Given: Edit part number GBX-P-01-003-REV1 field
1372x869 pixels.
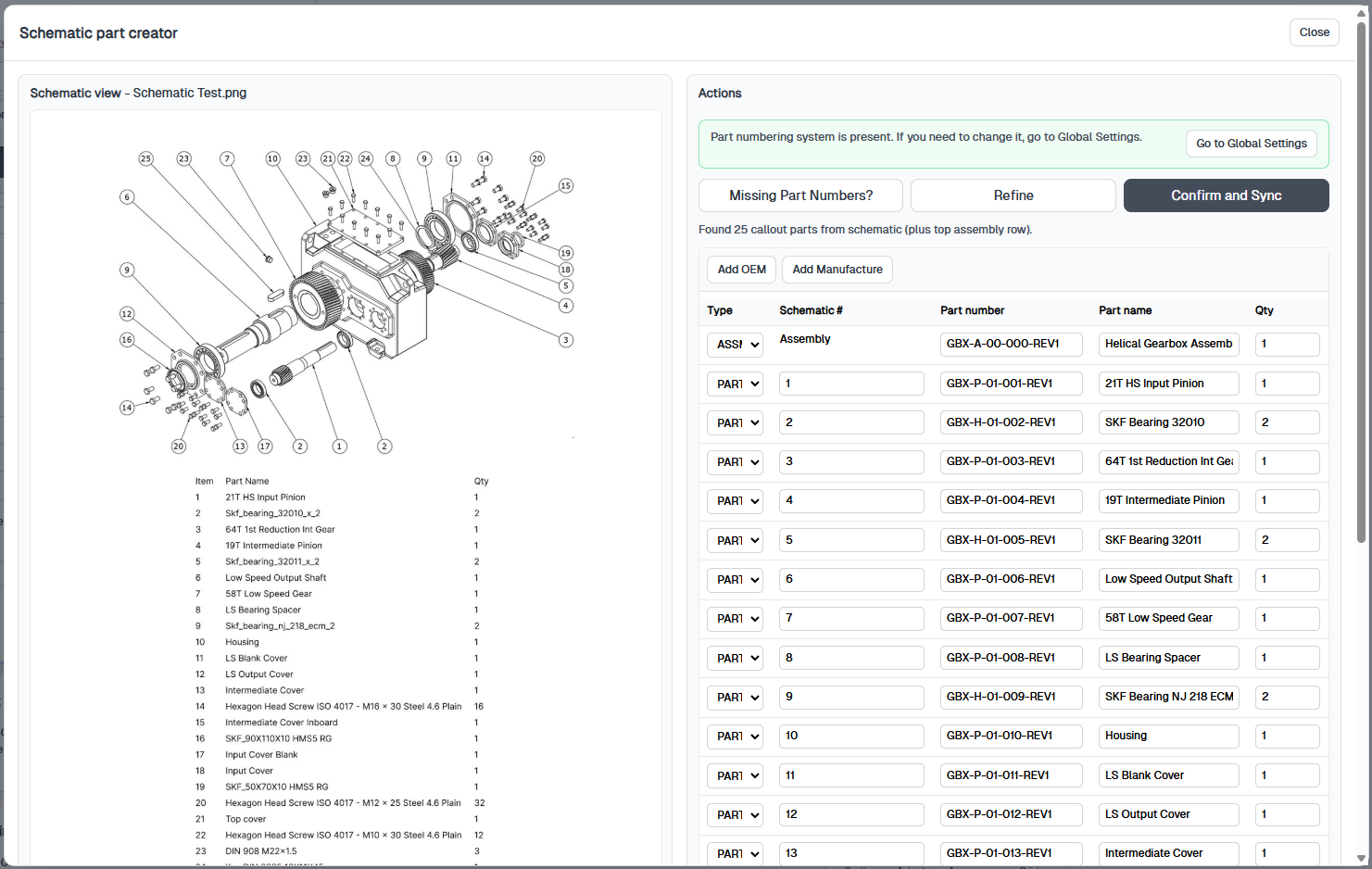Looking at the screenshot, I should (x=1011, y=461).
